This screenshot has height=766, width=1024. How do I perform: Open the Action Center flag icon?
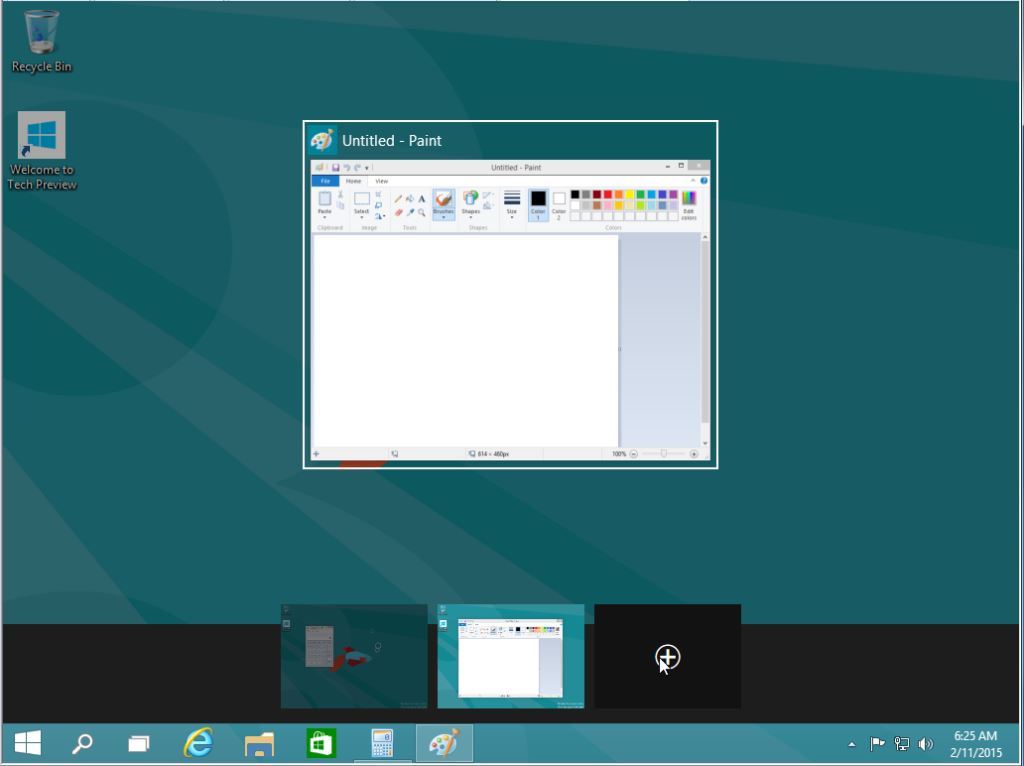(877, 743)
